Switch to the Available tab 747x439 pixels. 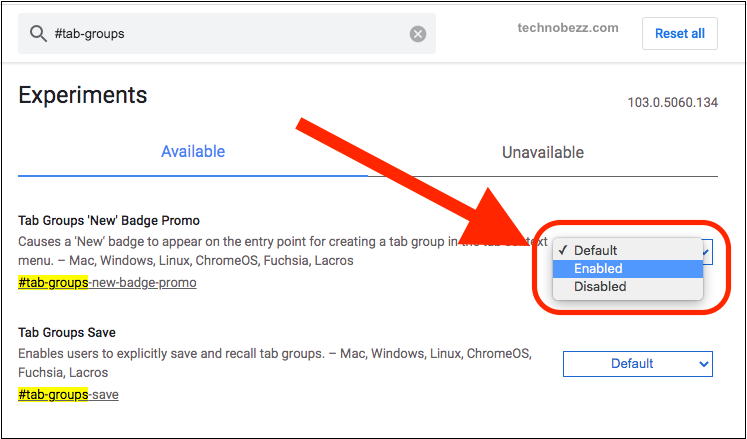(193, 152)
